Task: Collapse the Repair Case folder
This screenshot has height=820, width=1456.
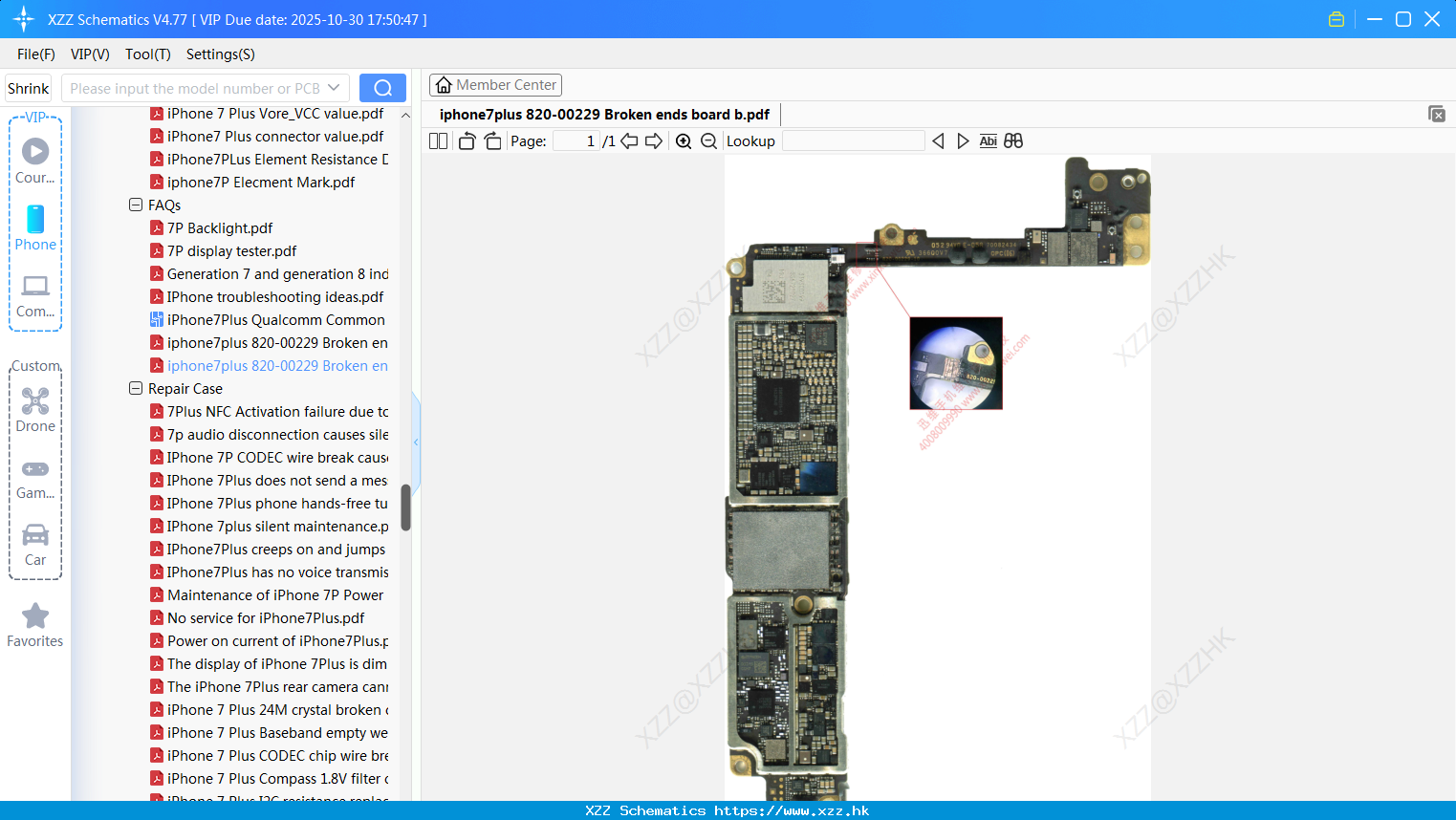Action: [136, 388]
